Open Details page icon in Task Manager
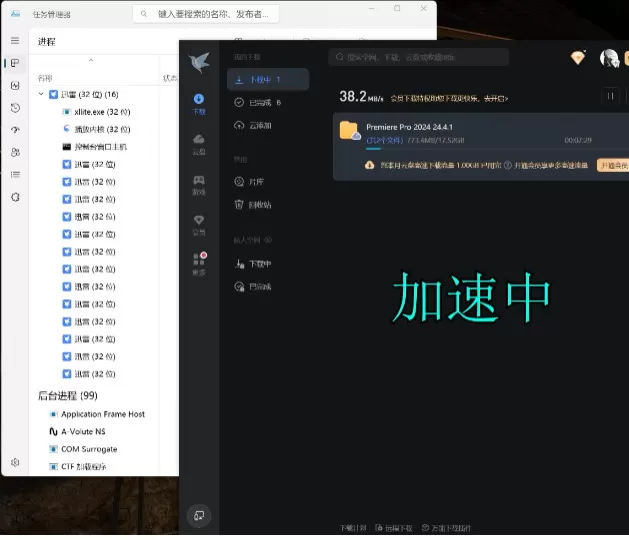Viewport: 629px width, 540px height. [x=15, y=175]
